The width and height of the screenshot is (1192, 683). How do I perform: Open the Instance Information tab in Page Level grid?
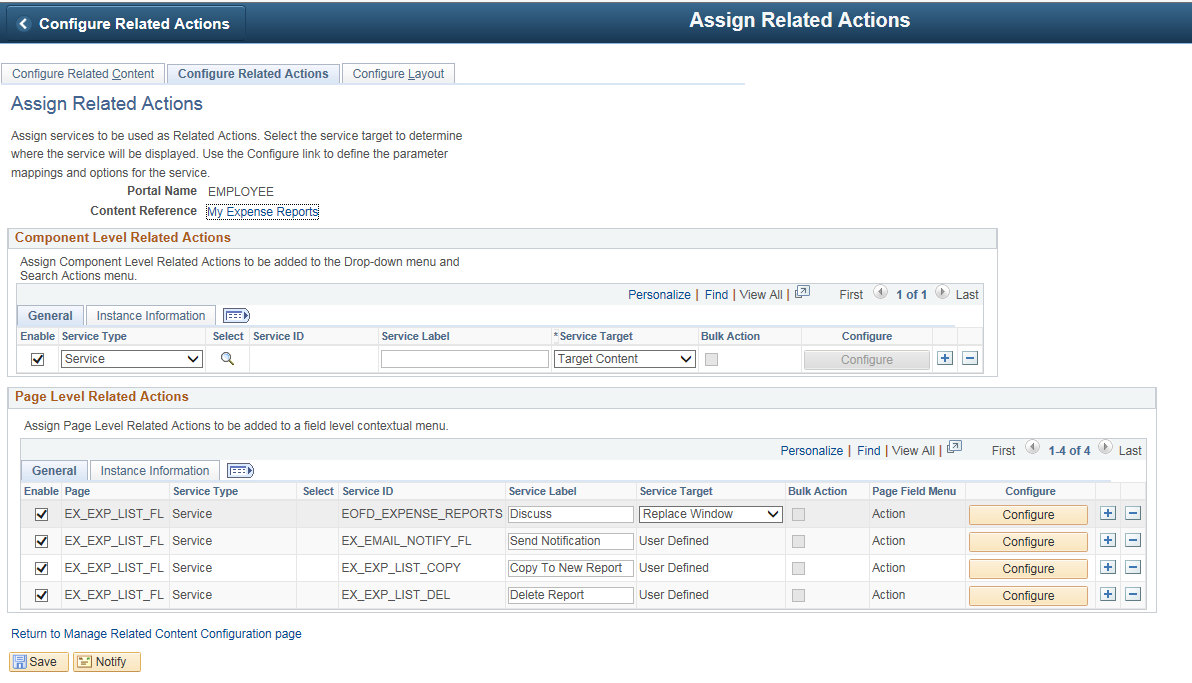click(x=154, y=470)
